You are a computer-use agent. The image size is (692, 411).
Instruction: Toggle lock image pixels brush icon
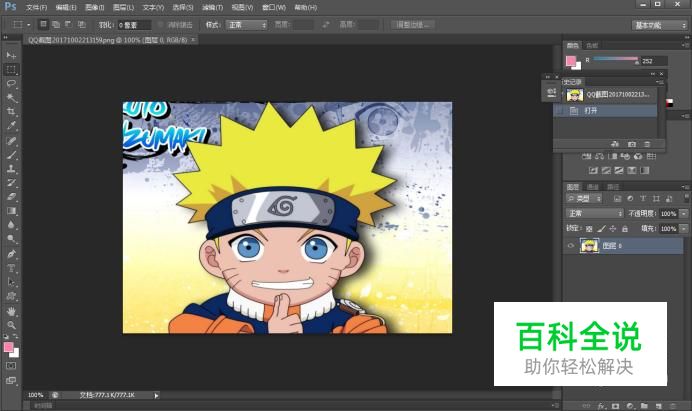point(601,229)
